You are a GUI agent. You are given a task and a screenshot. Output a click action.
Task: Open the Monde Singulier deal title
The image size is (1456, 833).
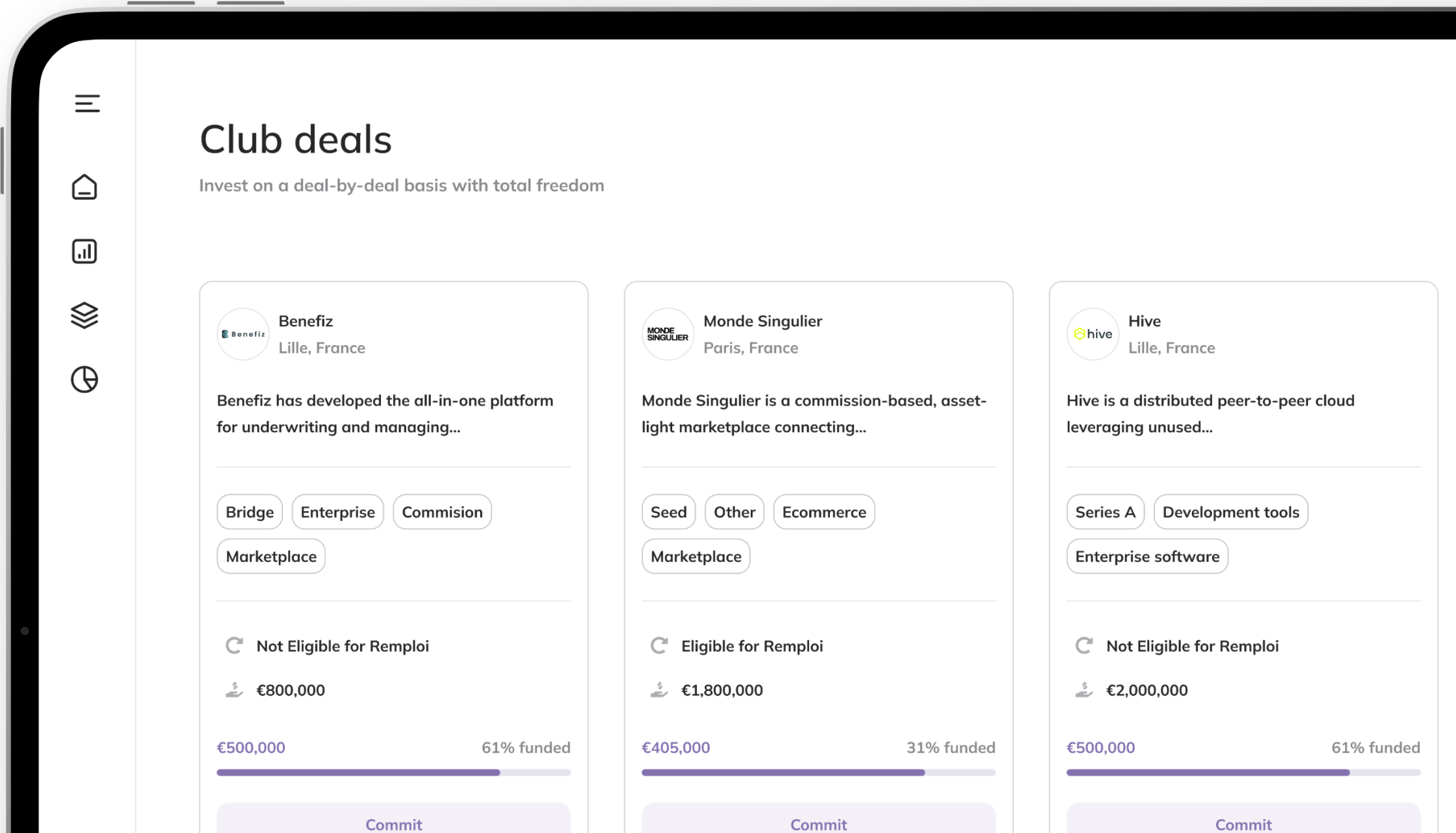point(762,321)
